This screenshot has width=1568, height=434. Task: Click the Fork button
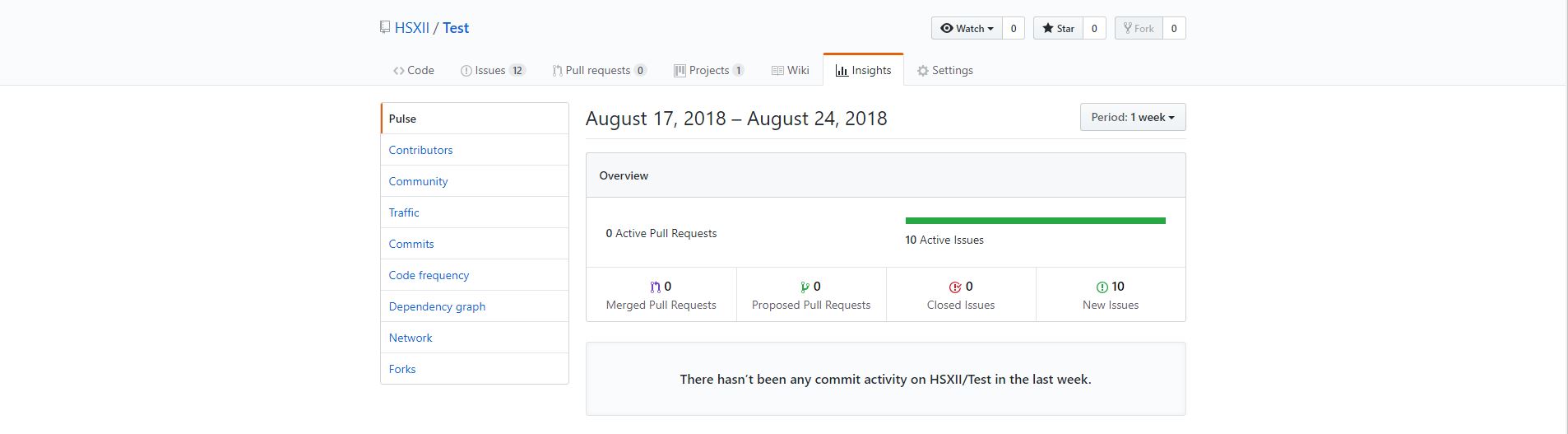click(x=1138, y=28)
